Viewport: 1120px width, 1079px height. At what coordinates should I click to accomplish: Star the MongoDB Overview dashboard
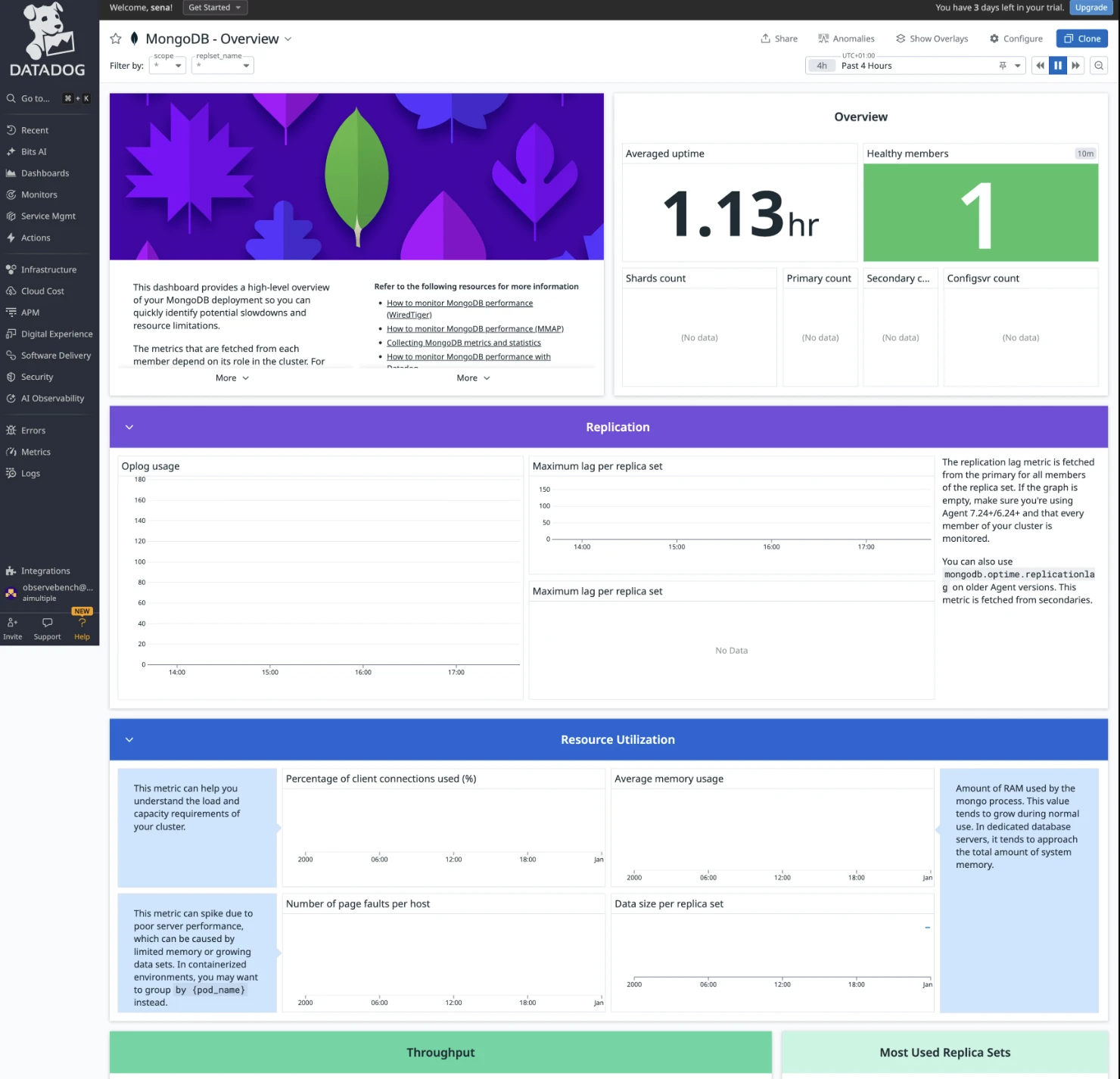point(116,39)
